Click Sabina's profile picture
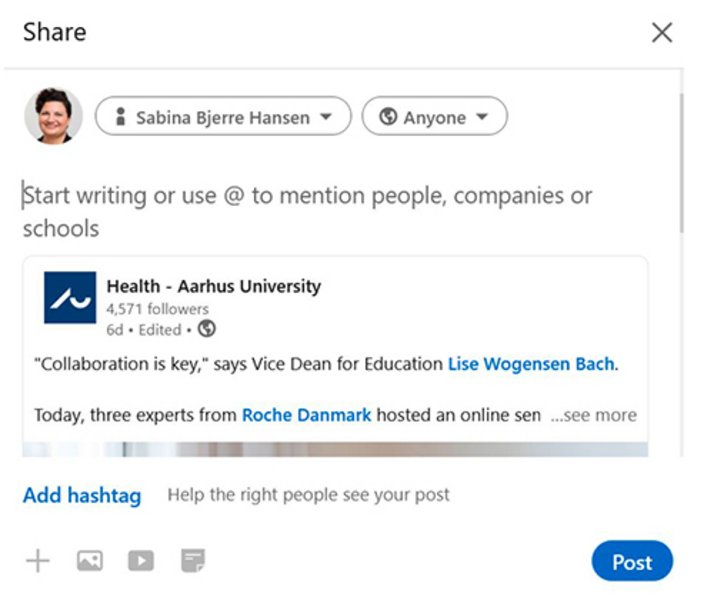Viewport: 714px width, 600px height. tap(53, 117)
